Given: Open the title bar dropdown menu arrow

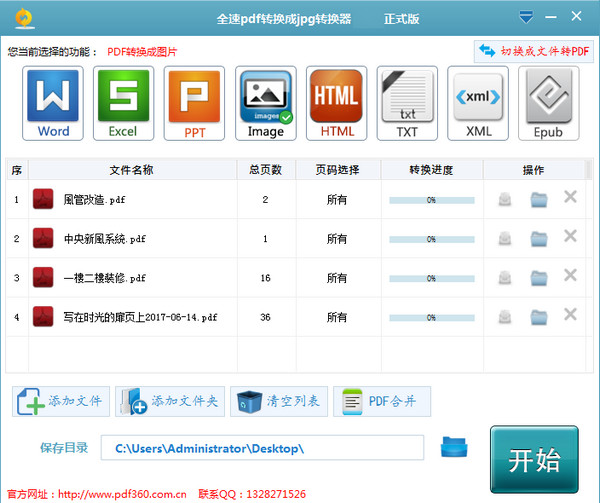Looking at the screenshot, I should pyautogui.click(x=526, y=17).
